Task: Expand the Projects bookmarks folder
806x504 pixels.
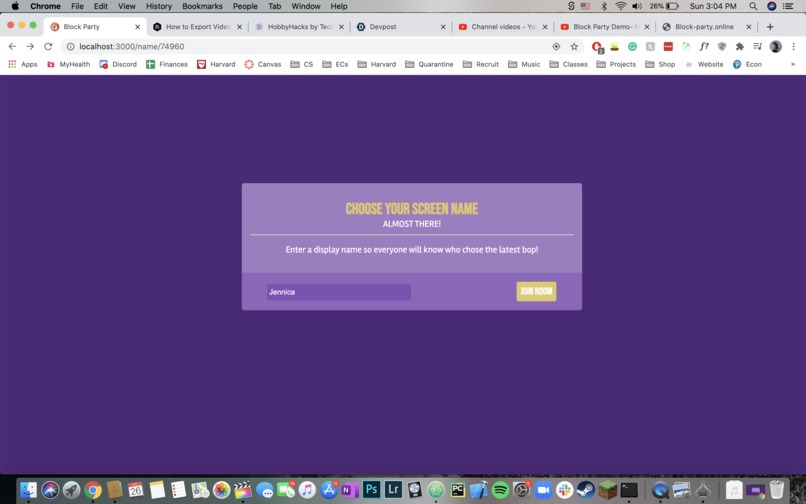Action: click(616, 64)
